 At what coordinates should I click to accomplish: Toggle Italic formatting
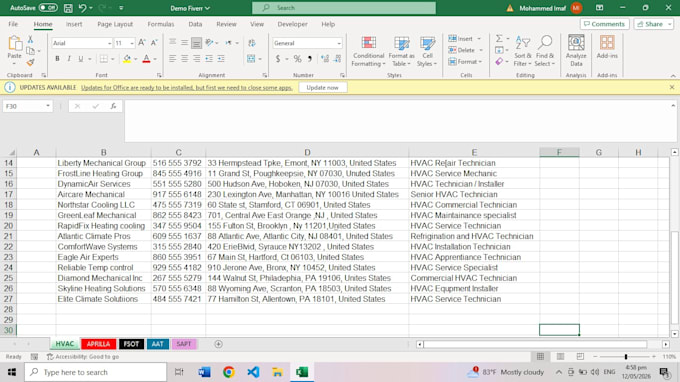click(x=69, y=59)
